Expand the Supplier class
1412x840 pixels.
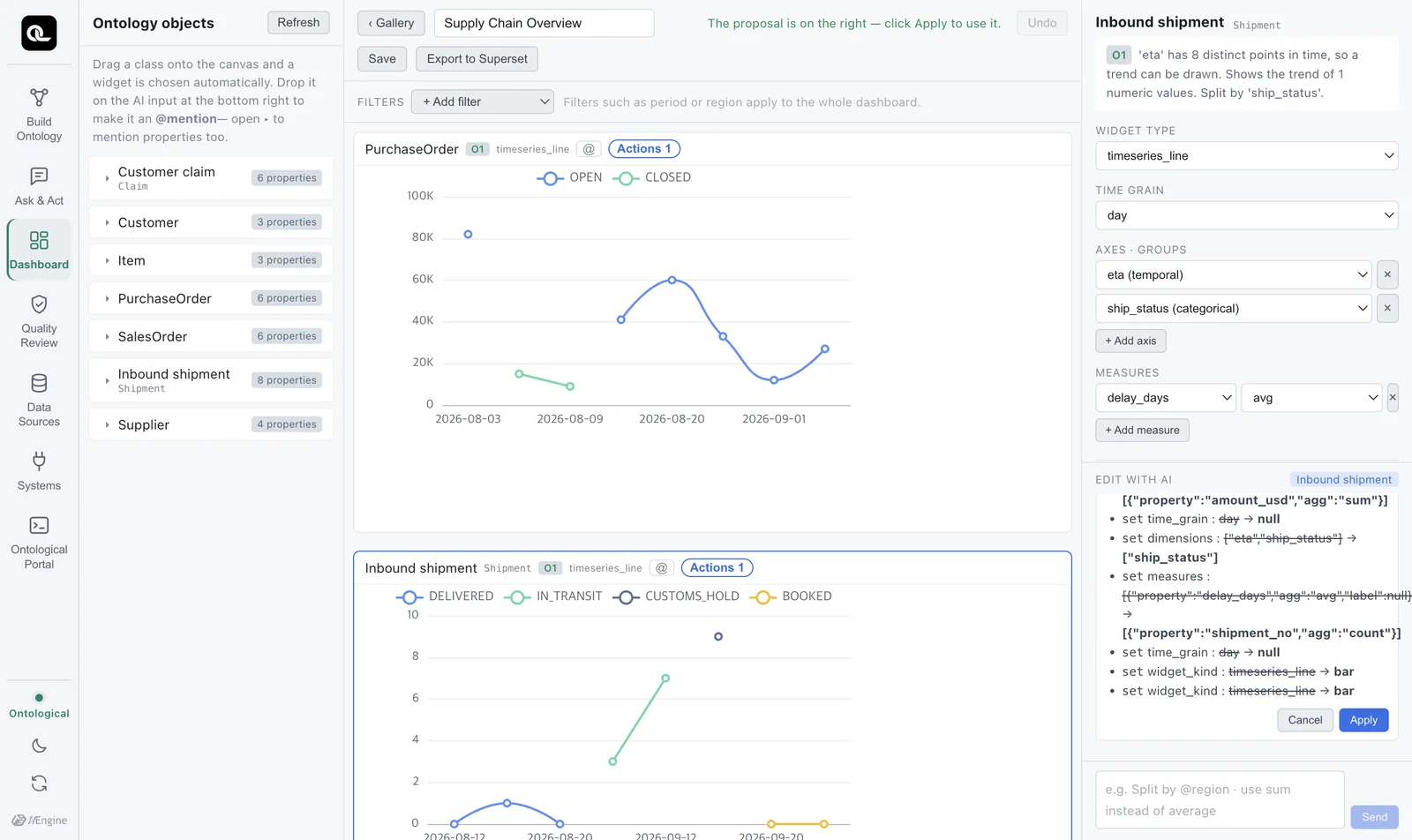(108, 424)
